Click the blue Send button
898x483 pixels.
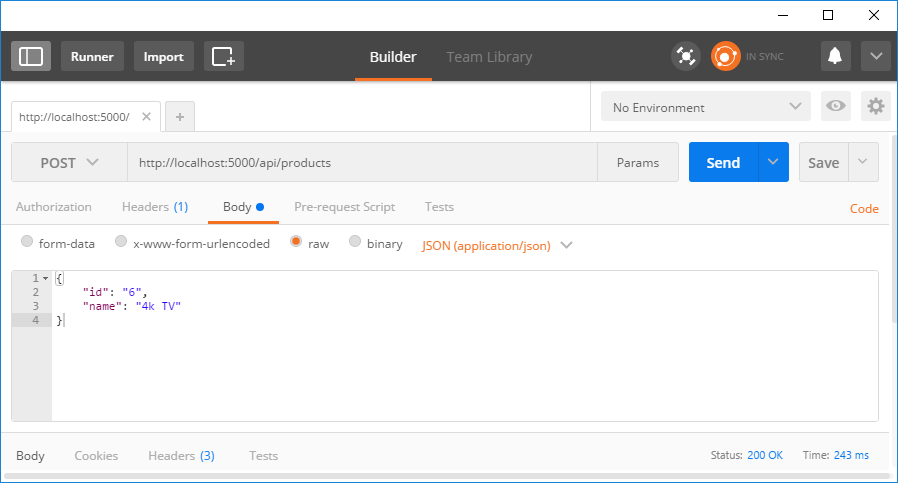point(723,162)
